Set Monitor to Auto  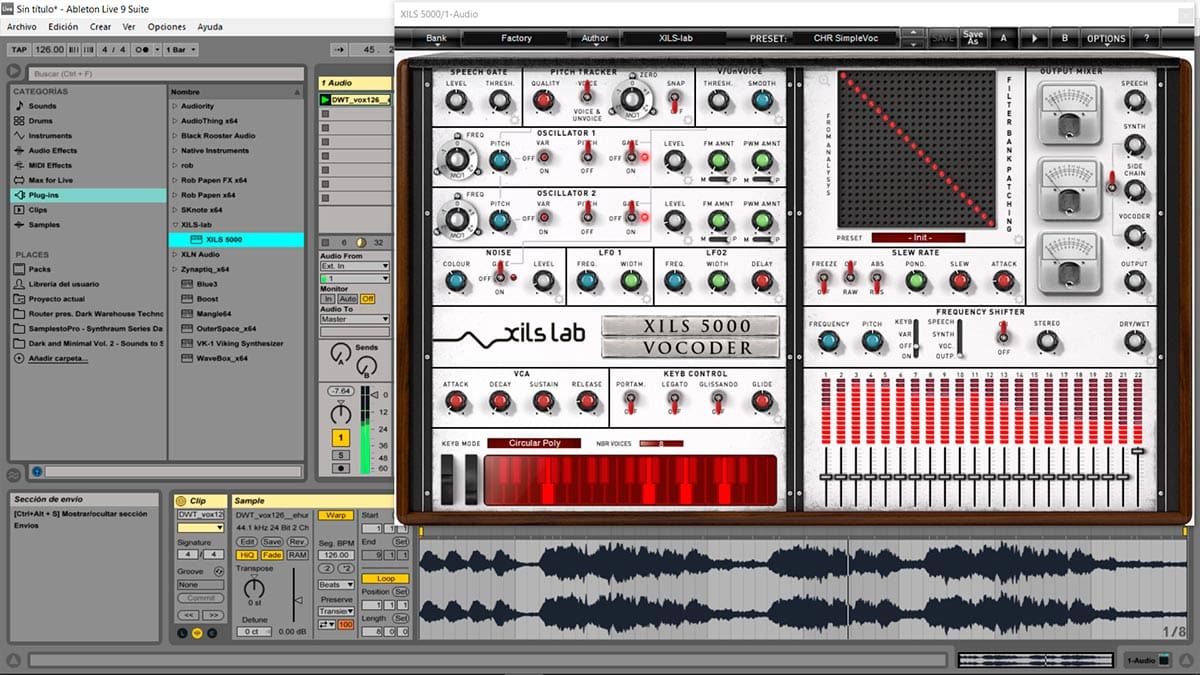(x=347, y=298)
